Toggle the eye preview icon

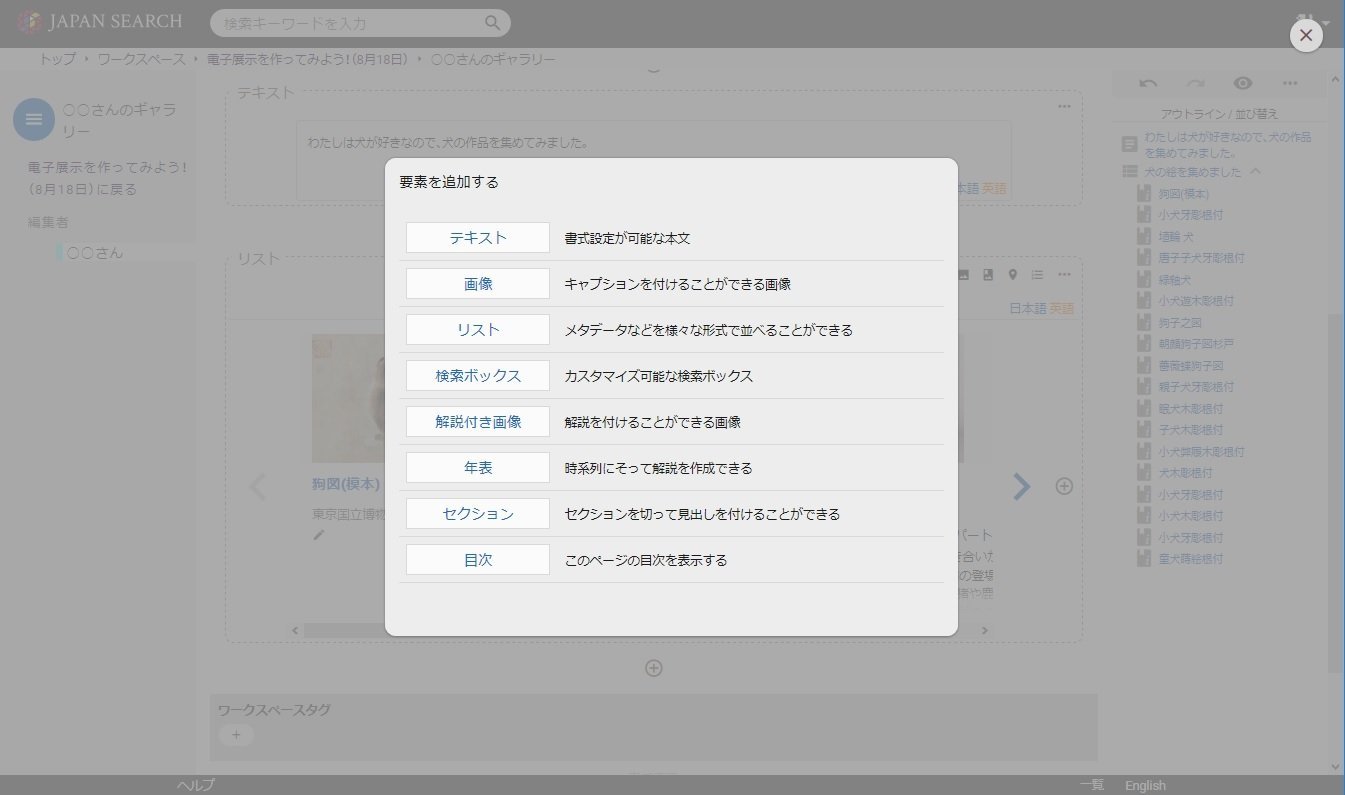[x=1242, y=84]
